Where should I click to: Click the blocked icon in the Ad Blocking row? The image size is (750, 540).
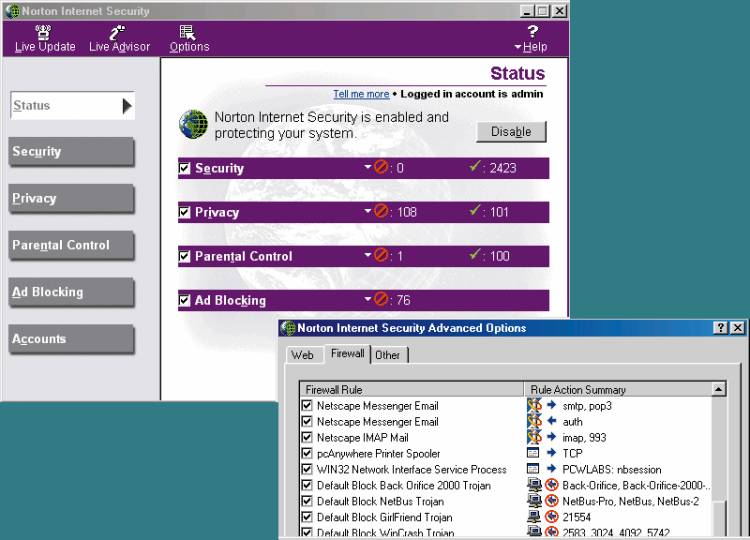pyautogui.click(x=381, y=299)
